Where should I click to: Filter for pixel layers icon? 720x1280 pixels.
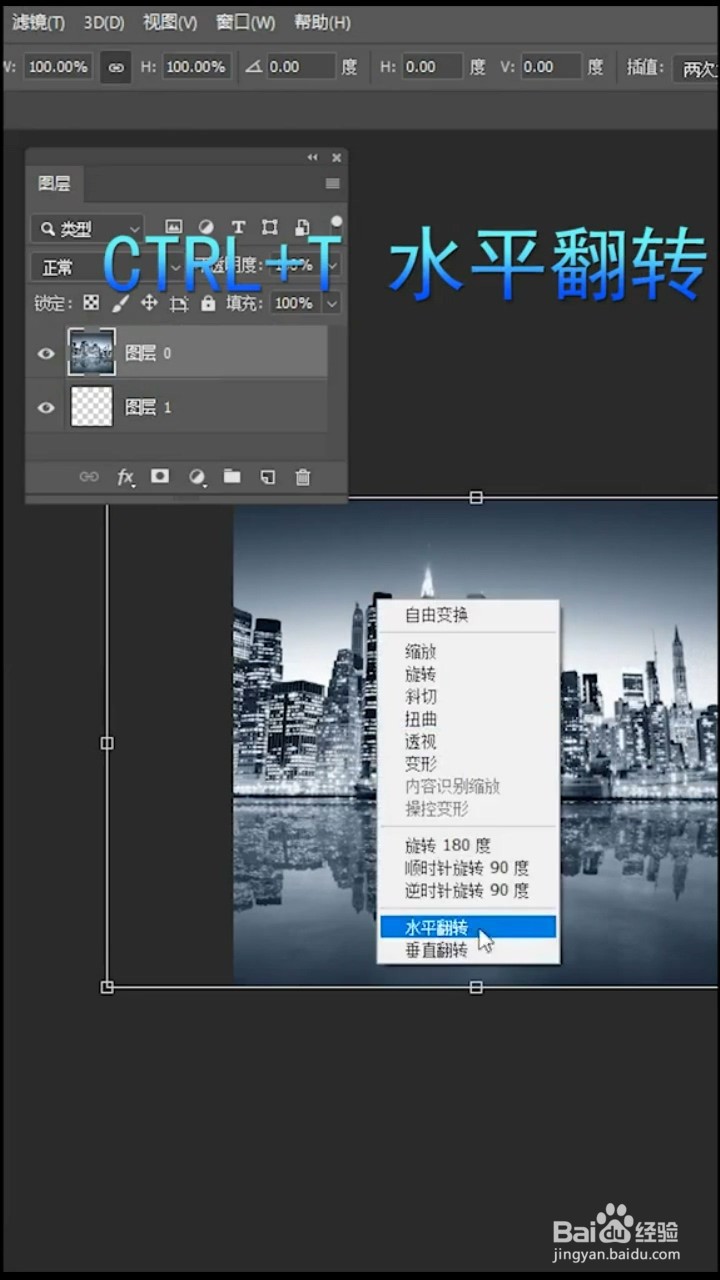(x=174, y=228)
